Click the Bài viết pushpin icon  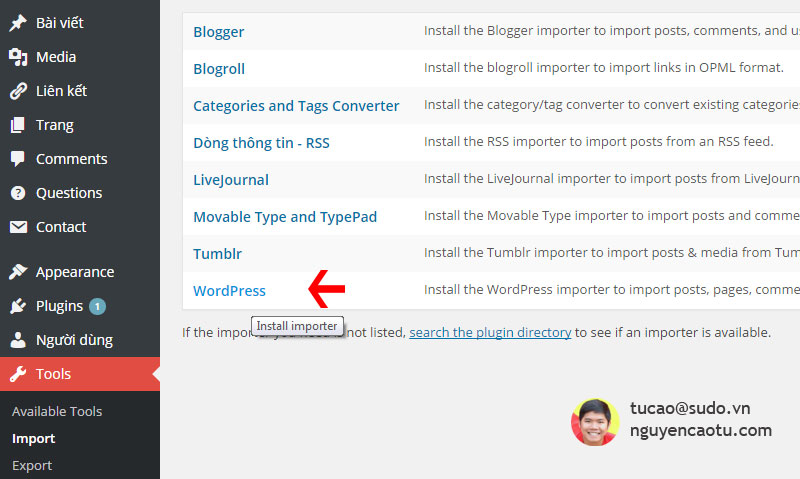point(18,23)
